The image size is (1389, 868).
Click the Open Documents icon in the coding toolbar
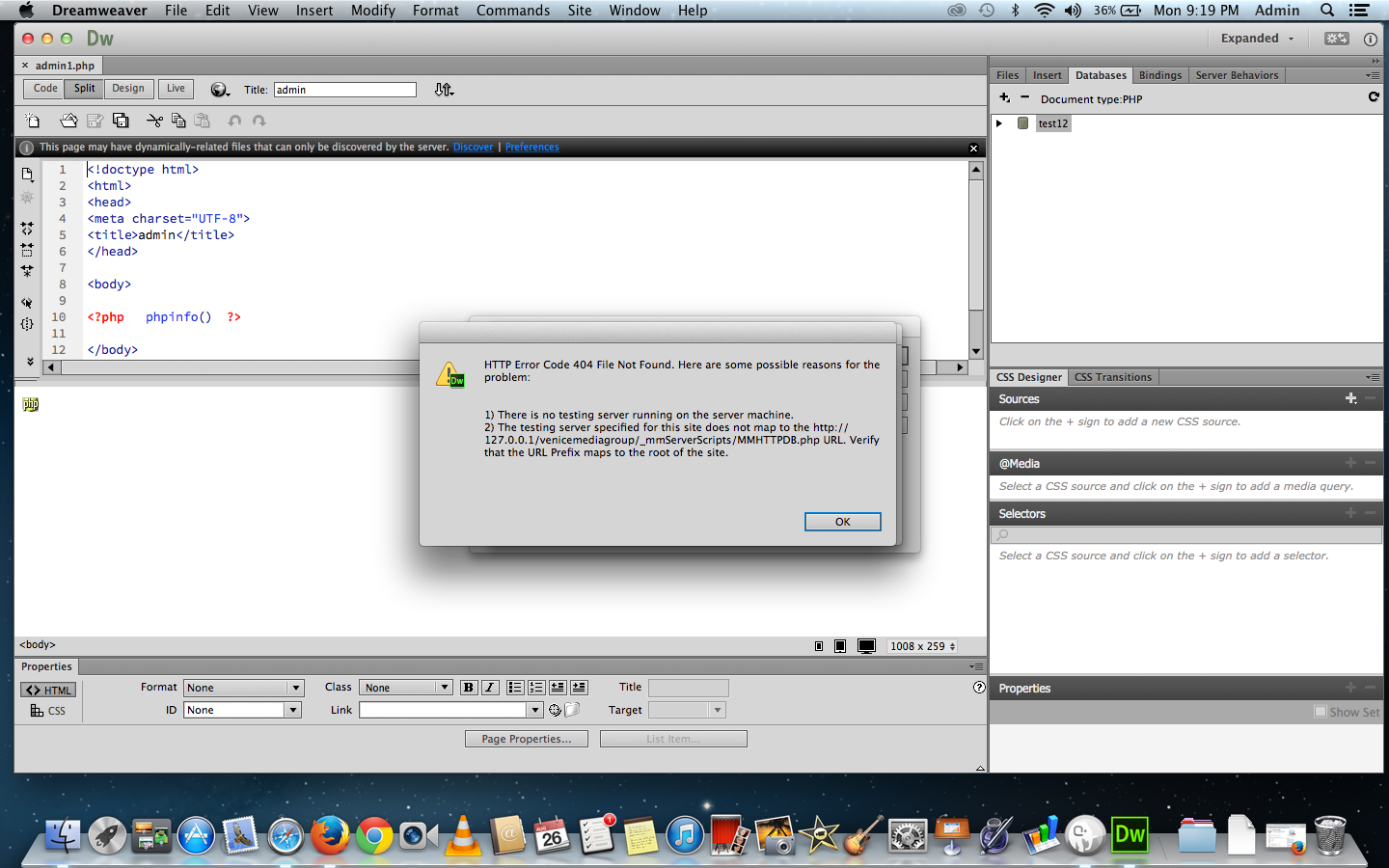click(x=27, y=175)
